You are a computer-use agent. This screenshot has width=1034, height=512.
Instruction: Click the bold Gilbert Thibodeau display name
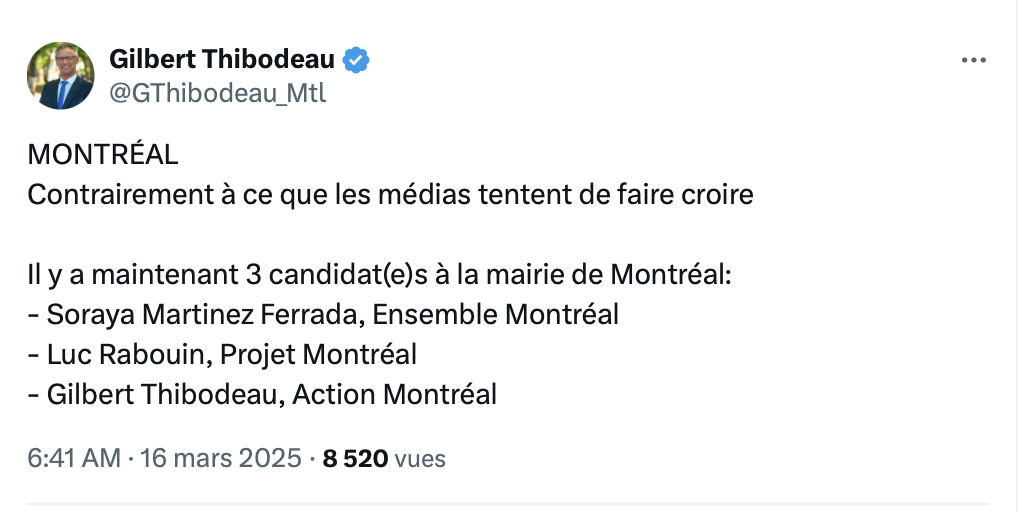pyautogui.click(x=221, y=60)
